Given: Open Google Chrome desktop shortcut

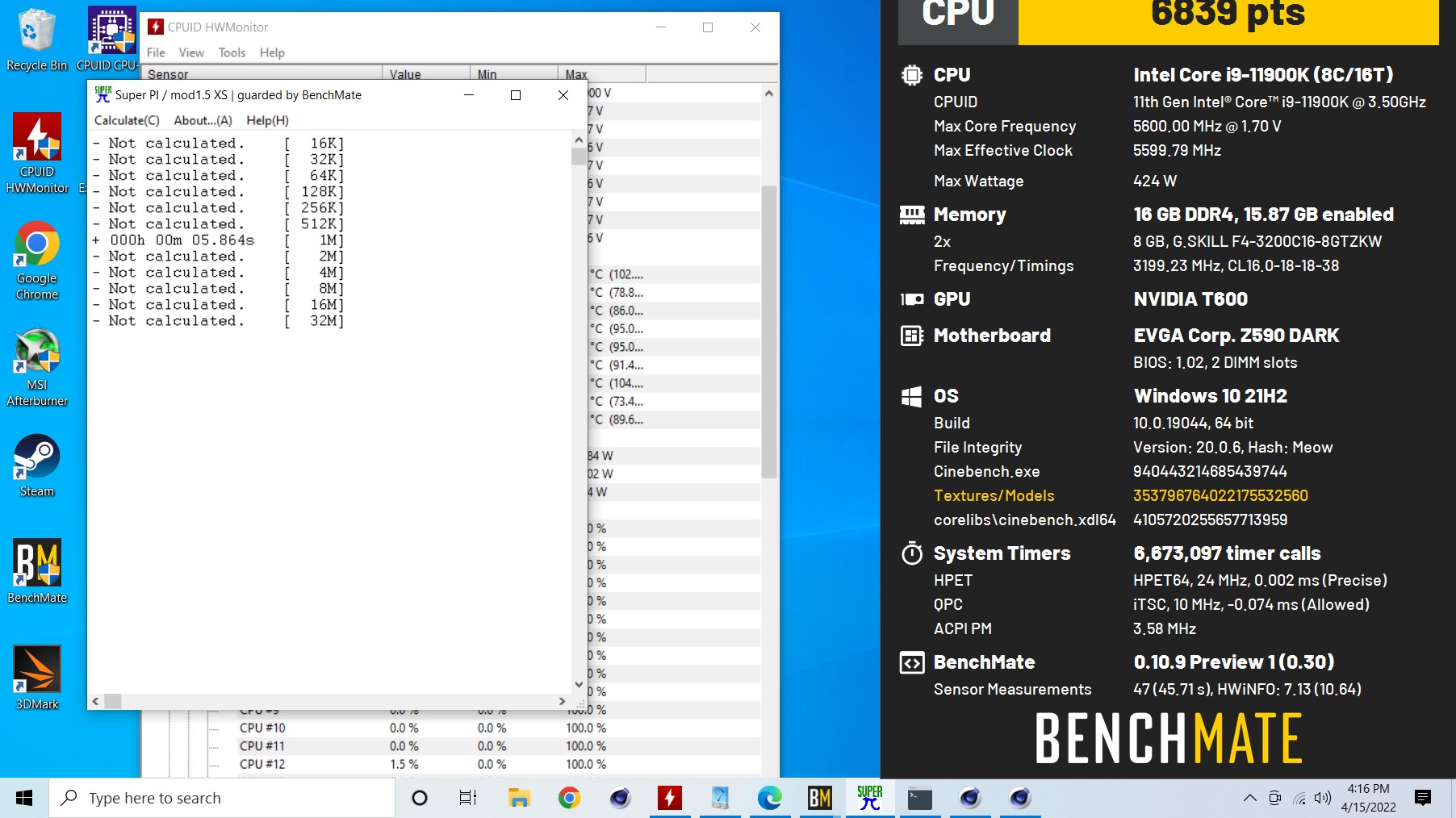Looking at the screenshot, I should pos(37,260).
